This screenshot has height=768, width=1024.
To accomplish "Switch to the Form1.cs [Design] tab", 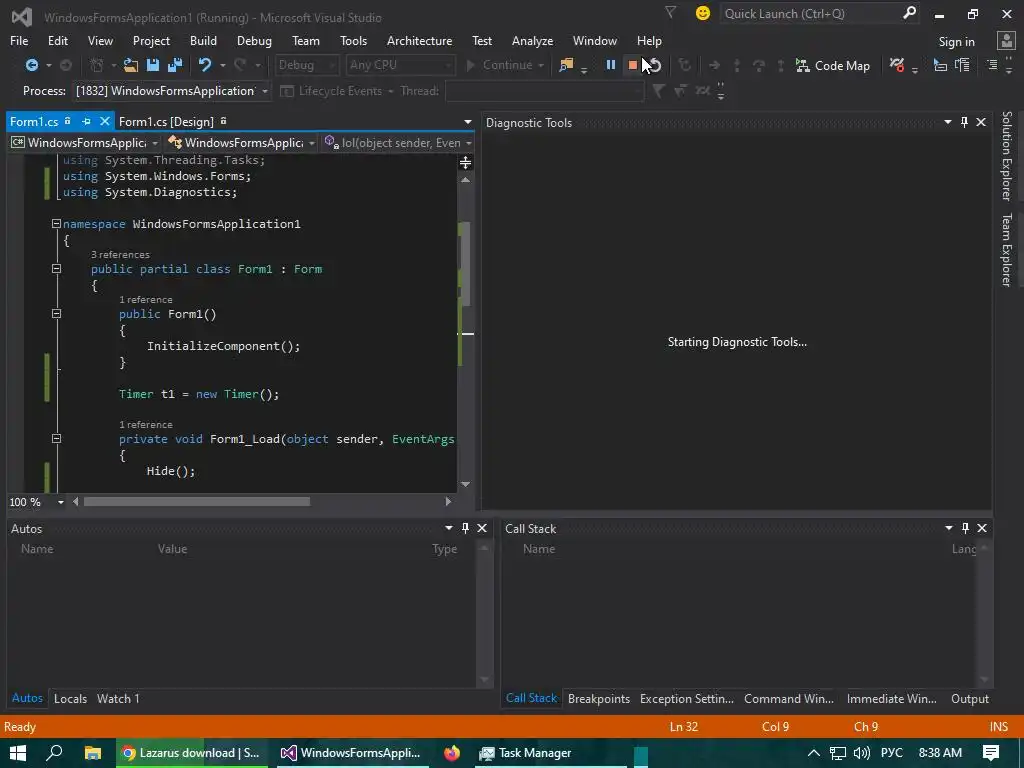I will point(166,121).
